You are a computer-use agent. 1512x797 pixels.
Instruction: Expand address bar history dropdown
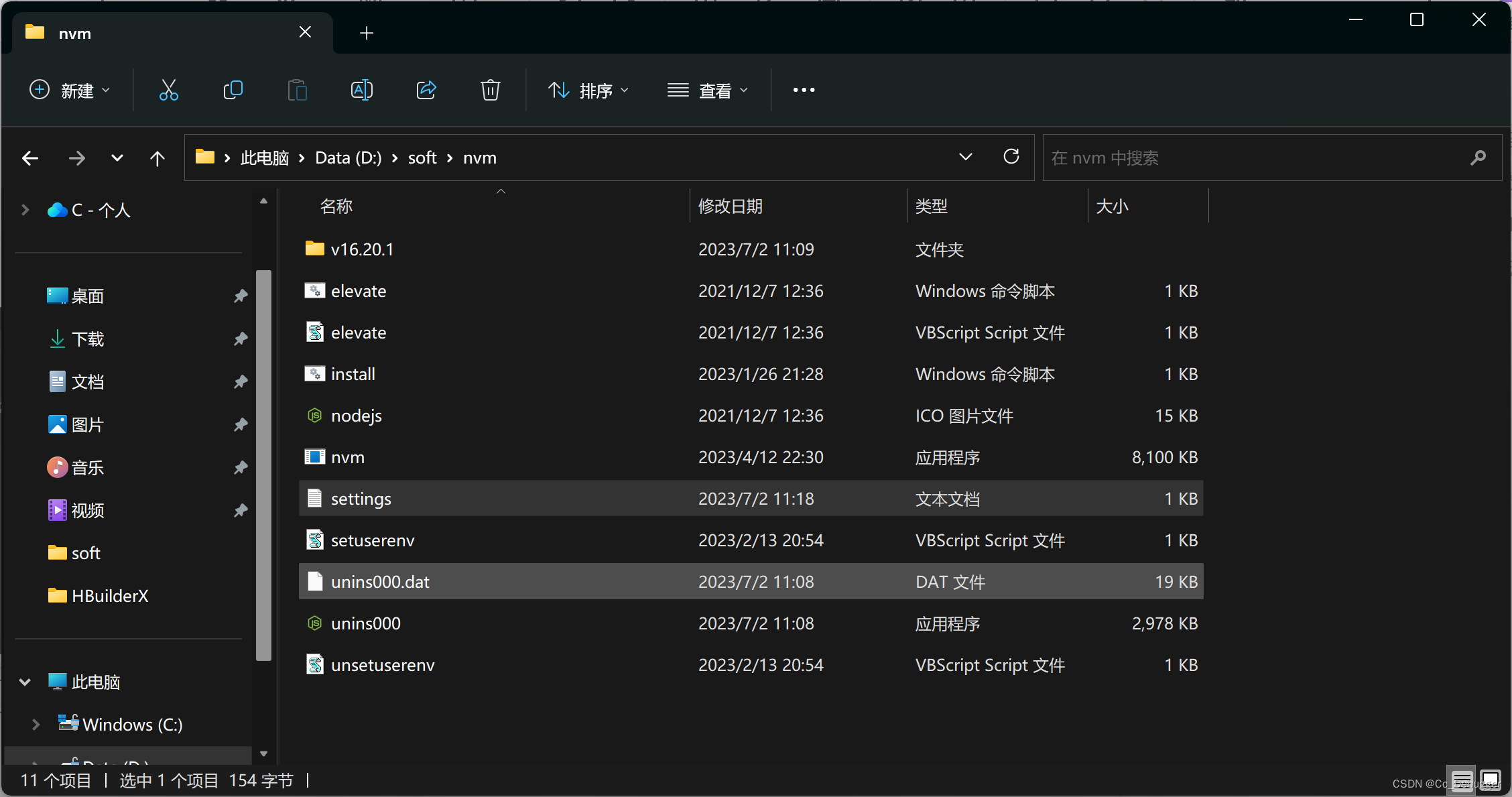(x=965, y=157)
